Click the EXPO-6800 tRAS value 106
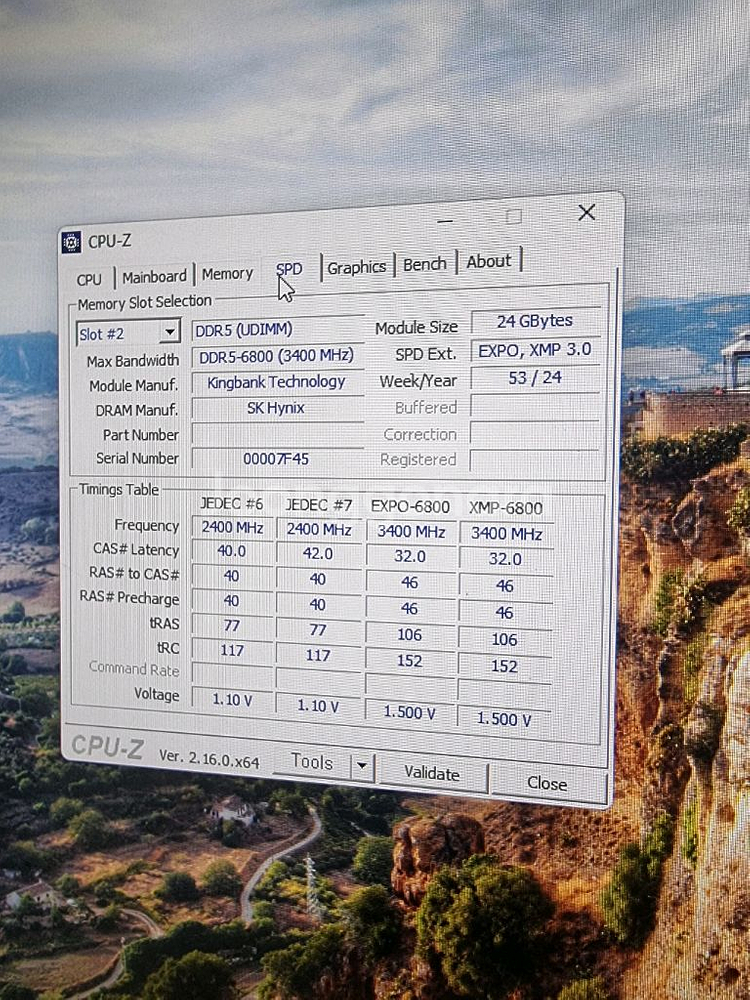 410,635
